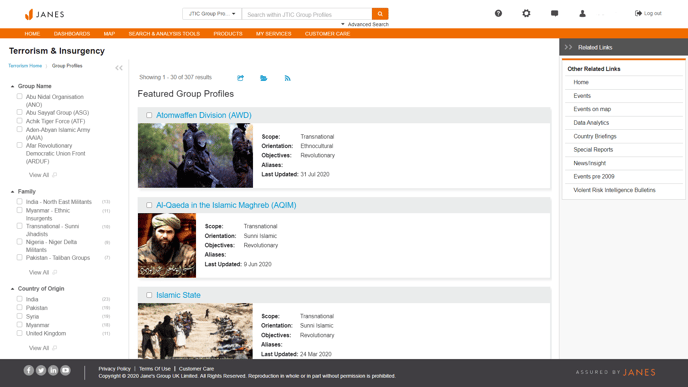
Task: Select the Al-Qaeda in the Islamic Maghreb result checkbox
Action: click(x=149, y=205)
